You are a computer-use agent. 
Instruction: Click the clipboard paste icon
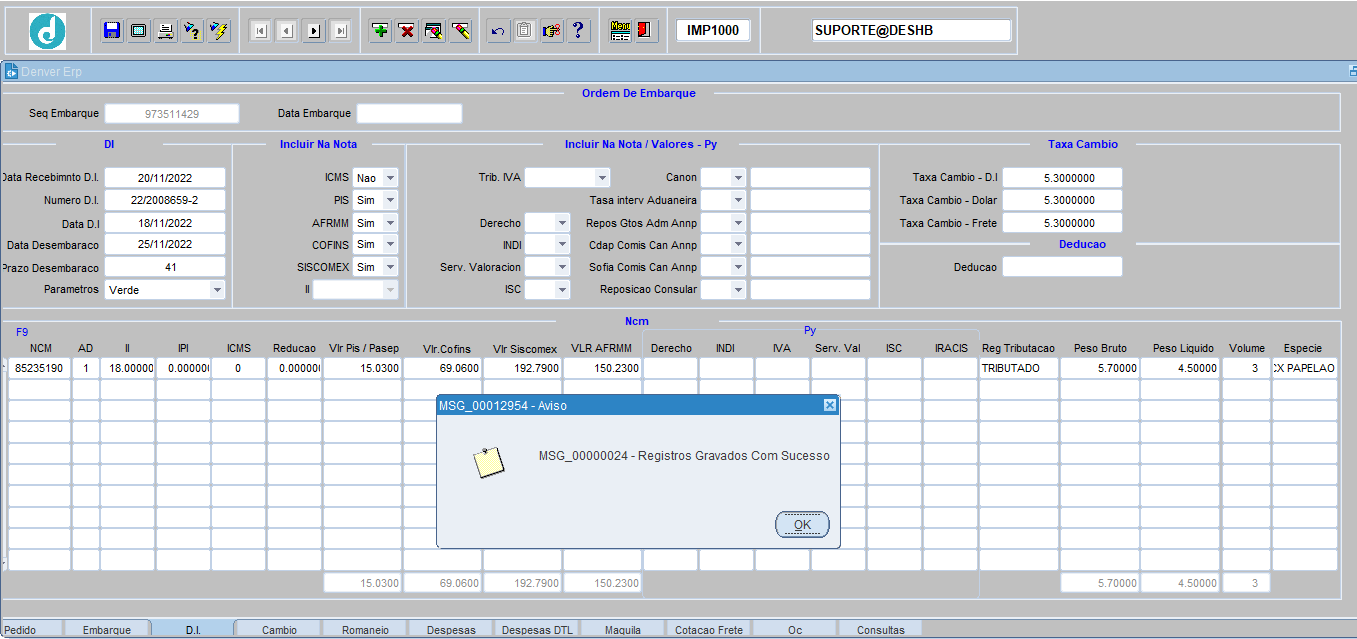click(525, 31)
